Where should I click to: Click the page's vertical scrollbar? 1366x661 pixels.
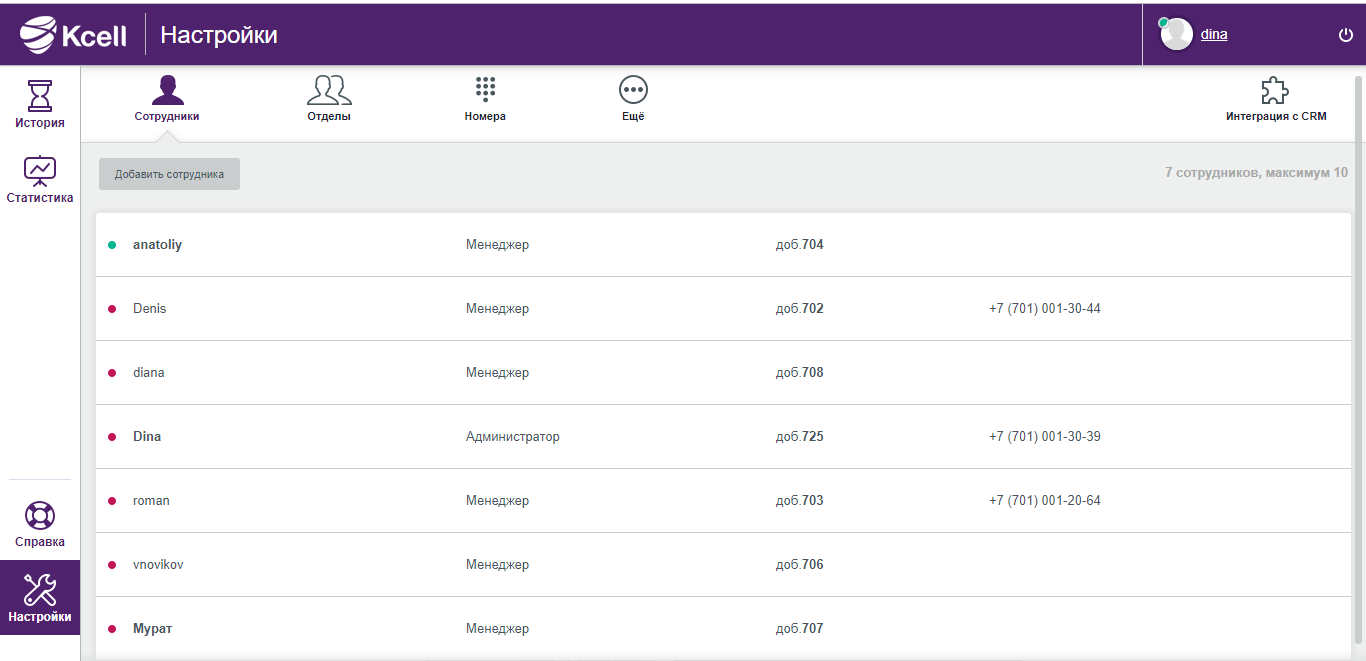(x=1359, y=360)
